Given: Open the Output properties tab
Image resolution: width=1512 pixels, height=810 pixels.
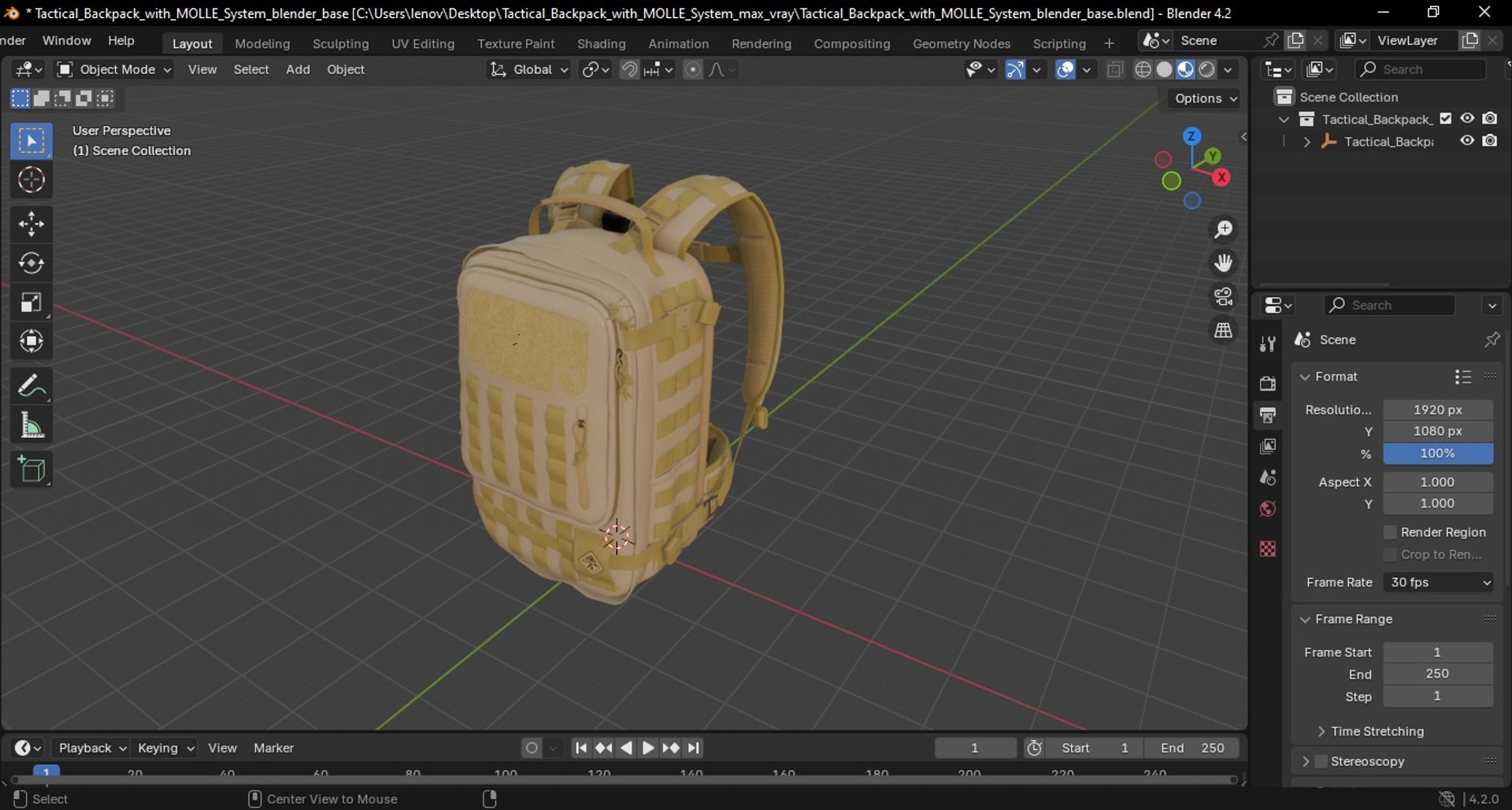Looking at the screenshot, I should point(1267,414).
